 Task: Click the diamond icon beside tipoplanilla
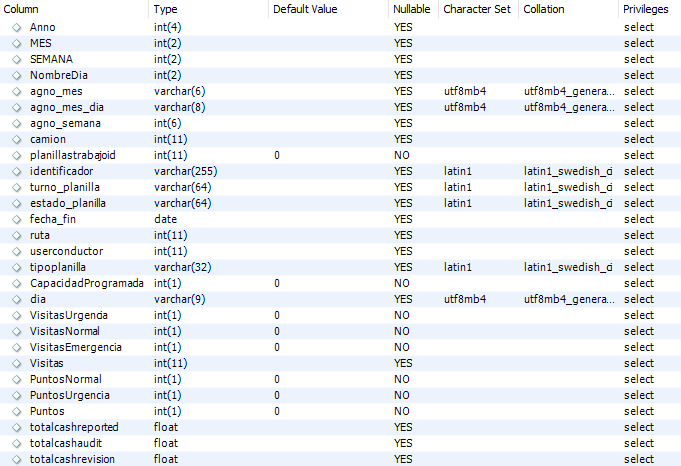click(17, 268)
